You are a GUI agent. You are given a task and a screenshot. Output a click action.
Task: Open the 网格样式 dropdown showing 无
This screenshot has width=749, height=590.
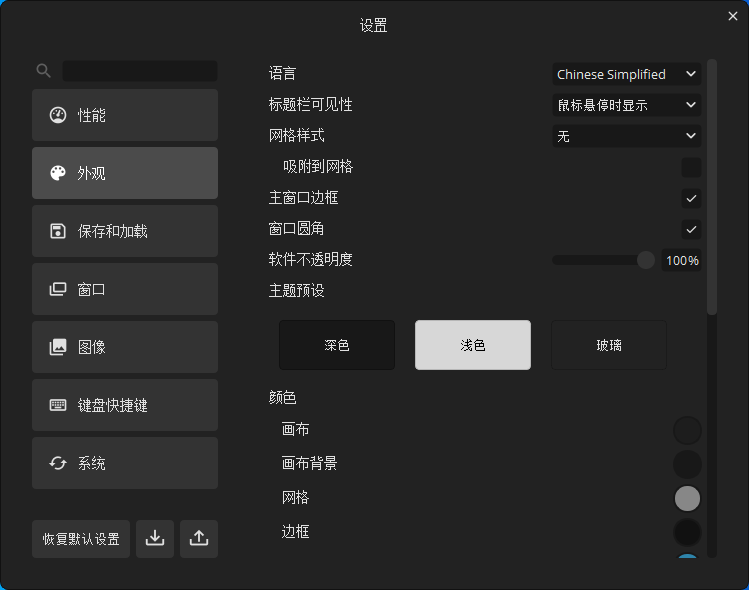[627, 136]
